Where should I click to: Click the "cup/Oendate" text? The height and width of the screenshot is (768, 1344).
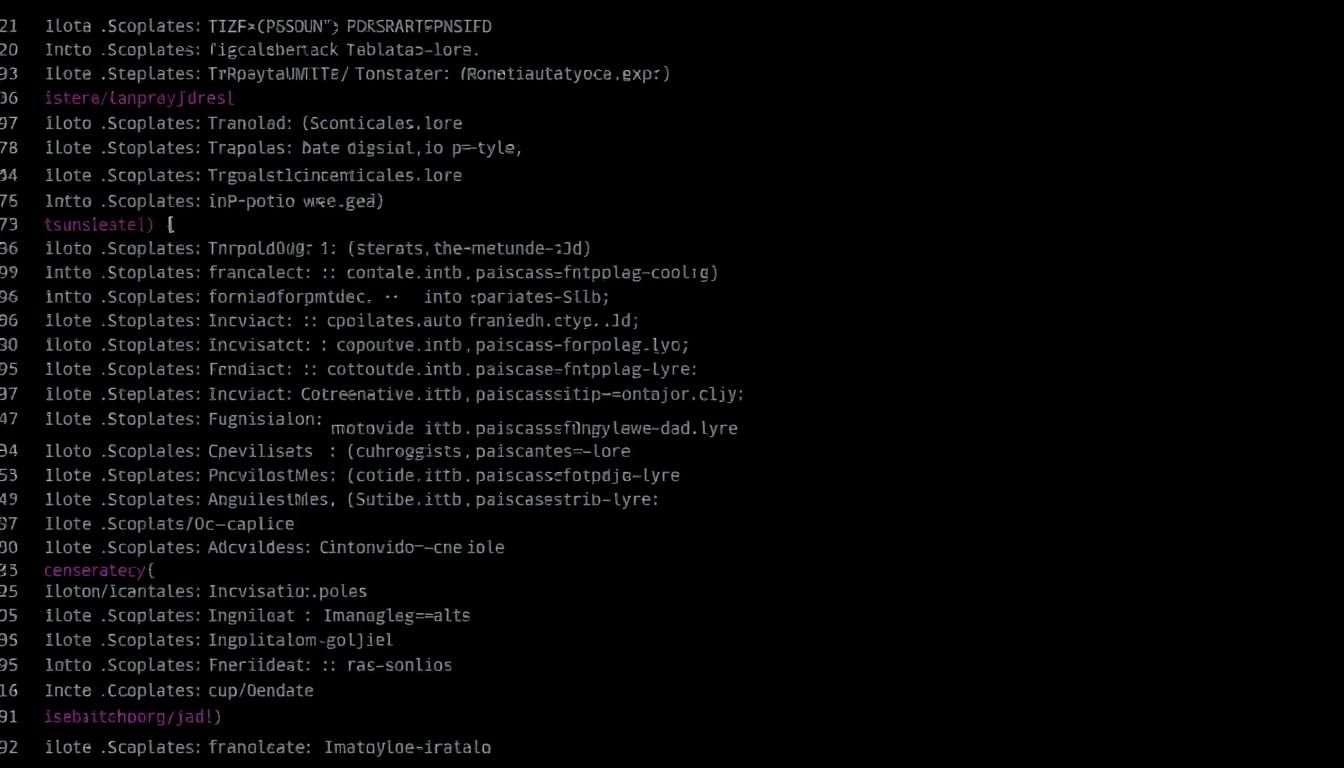coord(260,690)
